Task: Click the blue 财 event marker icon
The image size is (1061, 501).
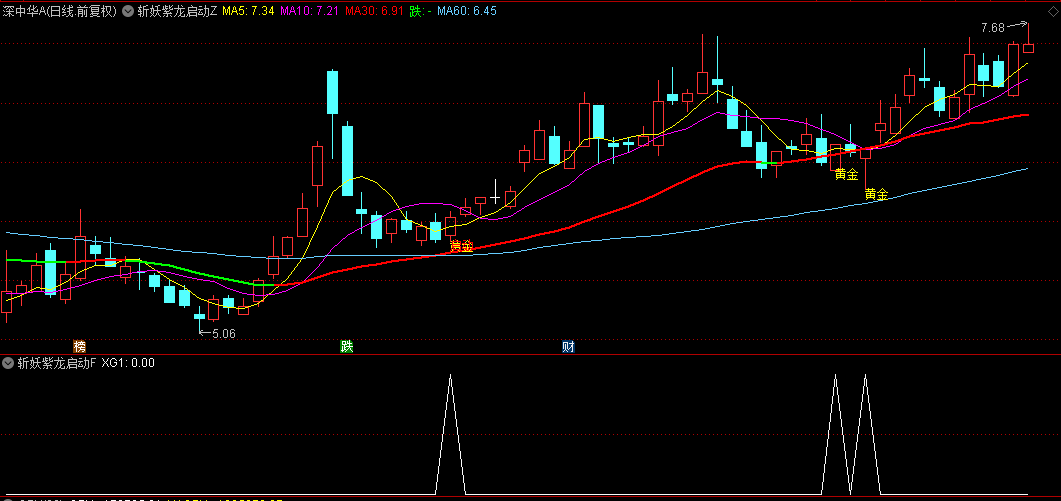Action: pos(568,347)
